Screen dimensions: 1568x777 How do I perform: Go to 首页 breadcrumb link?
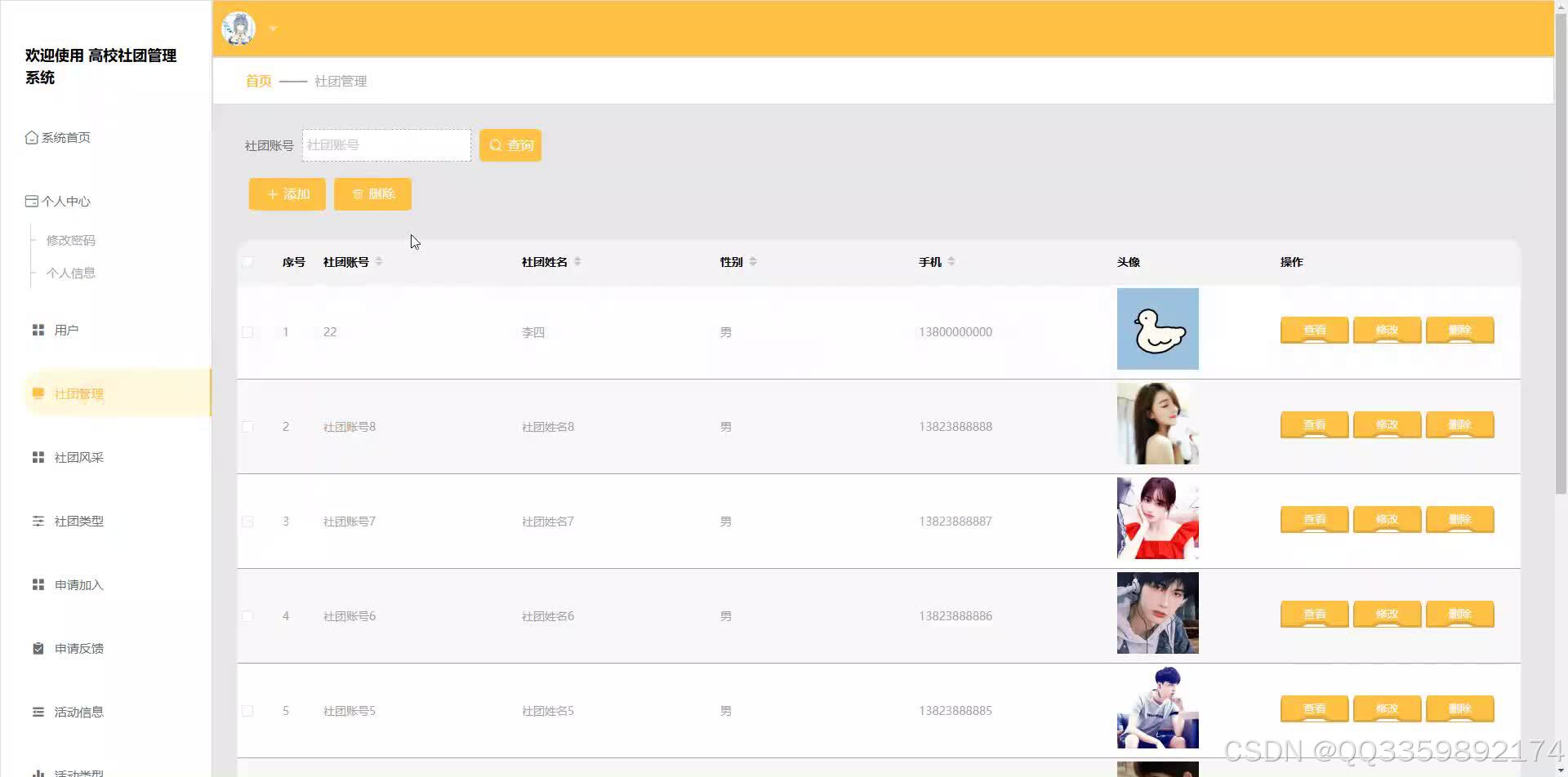tap(259, 81)
